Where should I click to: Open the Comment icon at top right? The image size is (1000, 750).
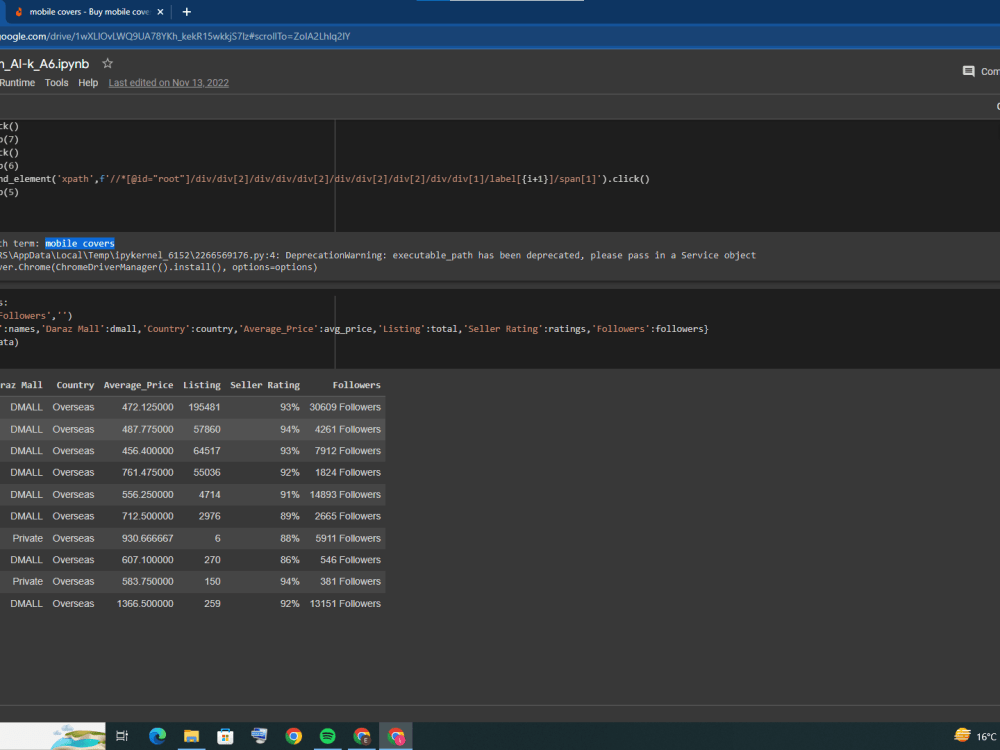pyautogui.click(x=968, y=71)
